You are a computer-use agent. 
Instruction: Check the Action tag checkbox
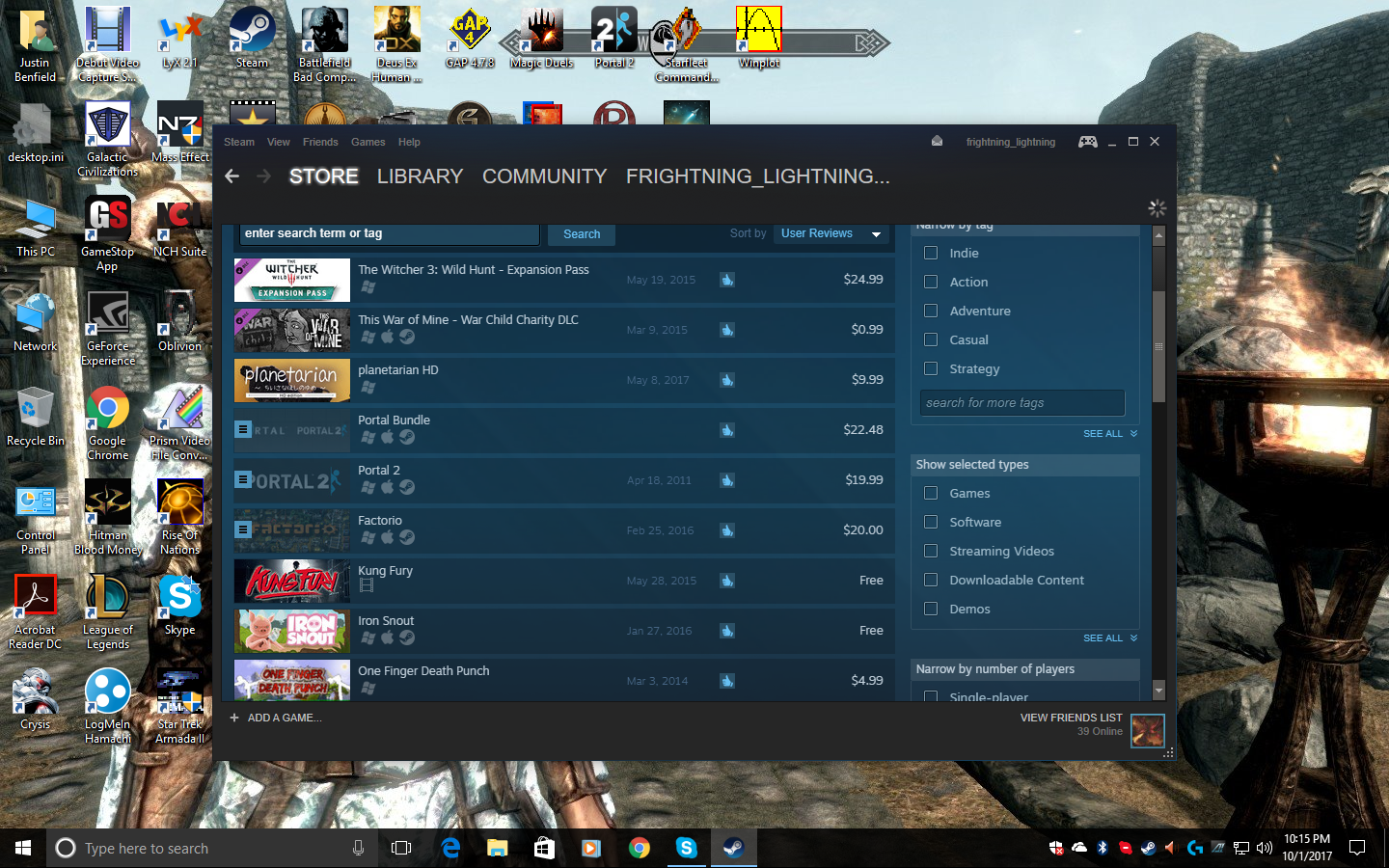click(931, 282)
